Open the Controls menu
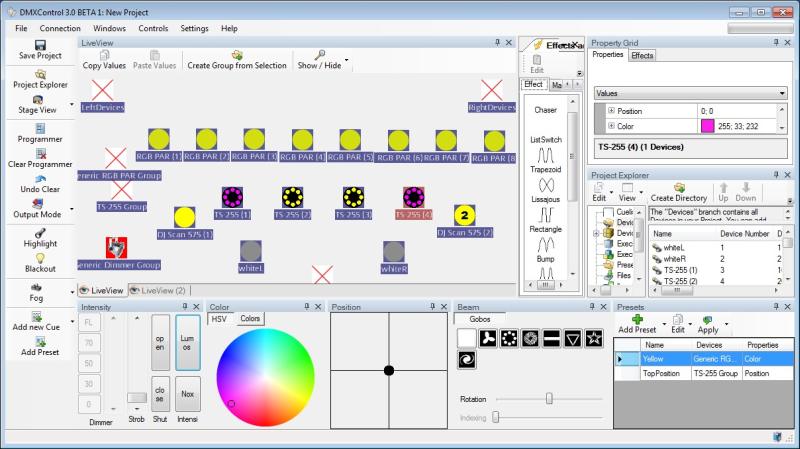This screenshot has width=800, height=449. (x=153, y=28)
